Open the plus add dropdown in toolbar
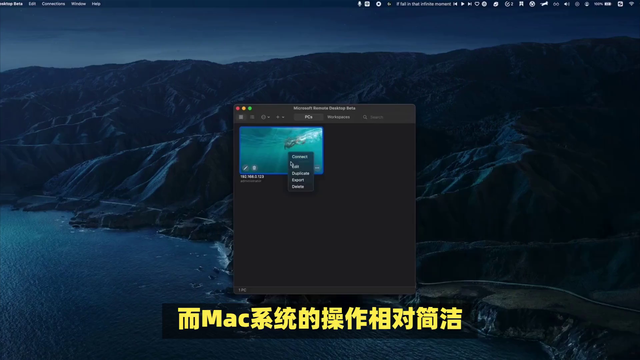This screenshot has height=360, width=640. point(280,117)
